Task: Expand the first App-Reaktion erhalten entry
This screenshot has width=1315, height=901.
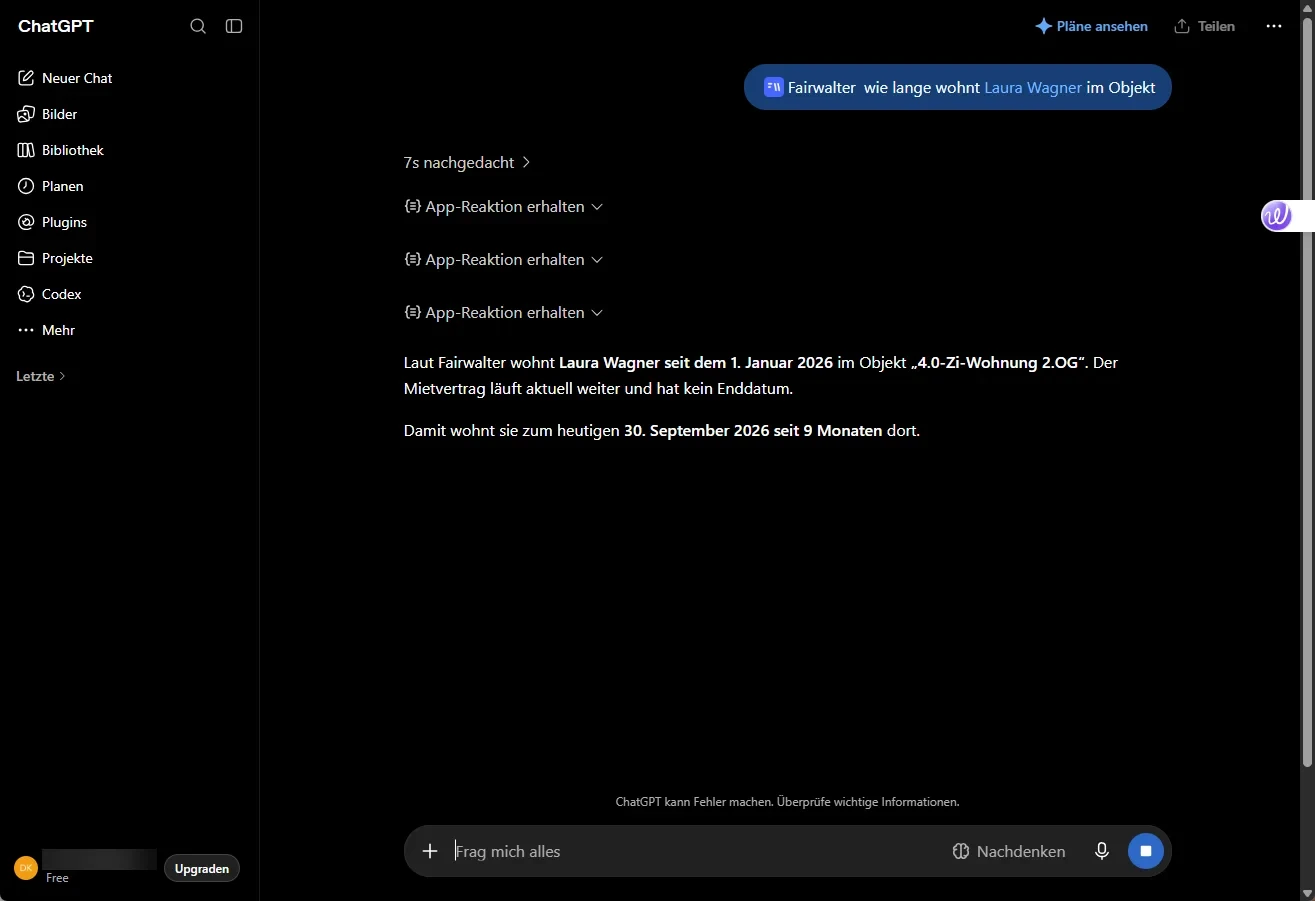Action: click(504, 207)
